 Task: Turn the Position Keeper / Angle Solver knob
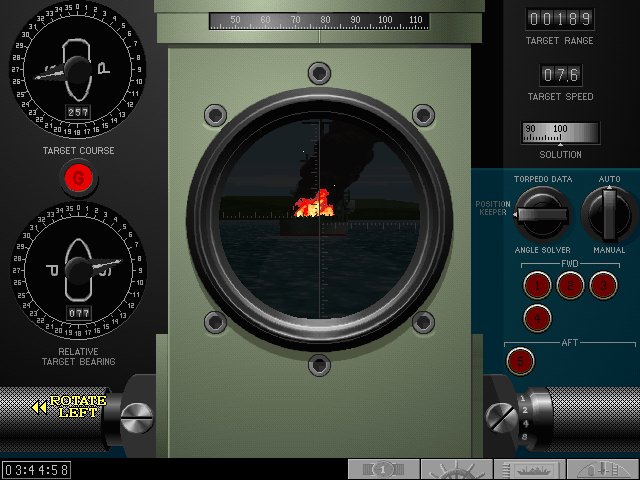[542, 214]
